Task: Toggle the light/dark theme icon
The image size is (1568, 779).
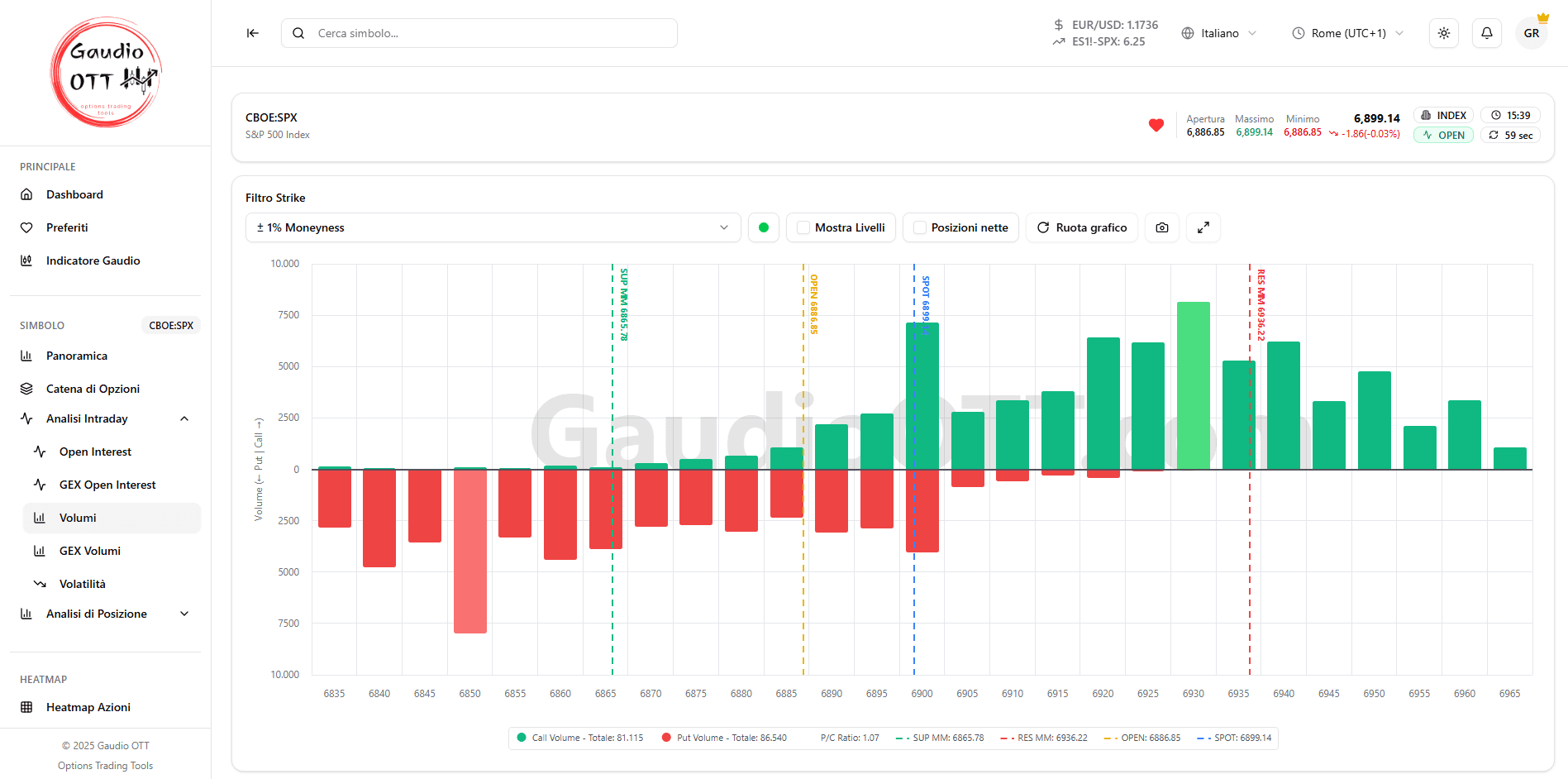Action: click(x=1444, y=33)
